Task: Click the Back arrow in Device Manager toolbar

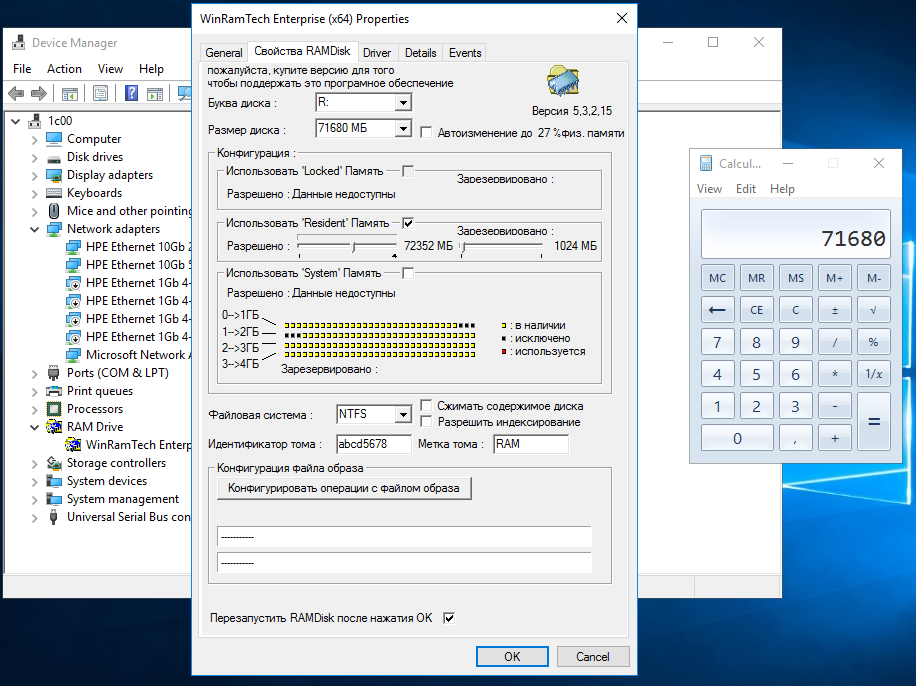Action: pyautogui.click(x=16, y=93)
